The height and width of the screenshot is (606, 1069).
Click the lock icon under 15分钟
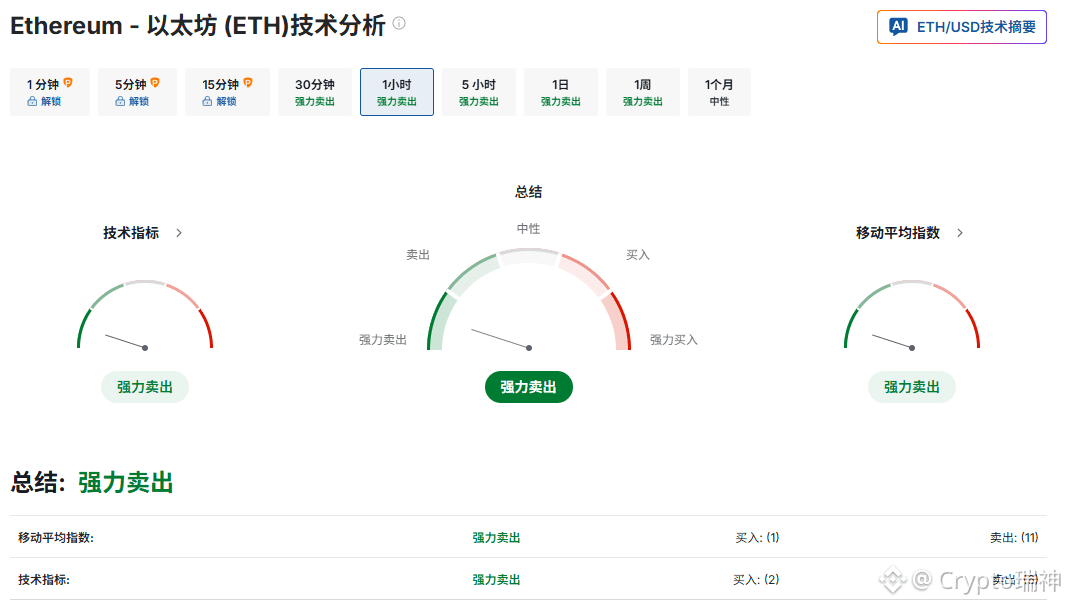click(207, 102)
